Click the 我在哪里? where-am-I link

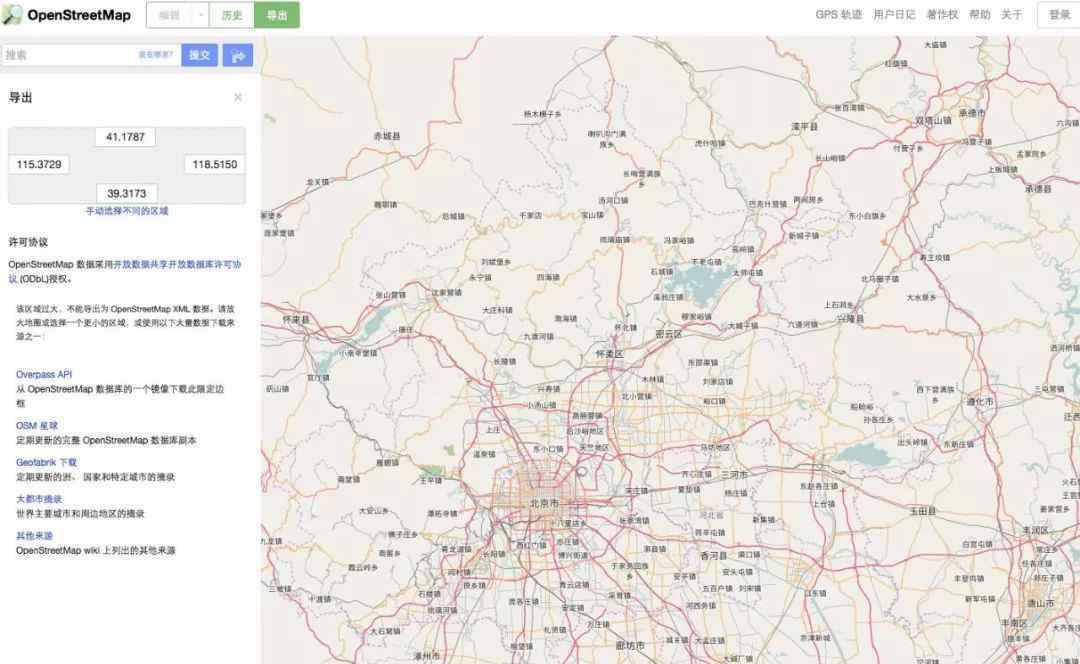(x=156, y=55)
